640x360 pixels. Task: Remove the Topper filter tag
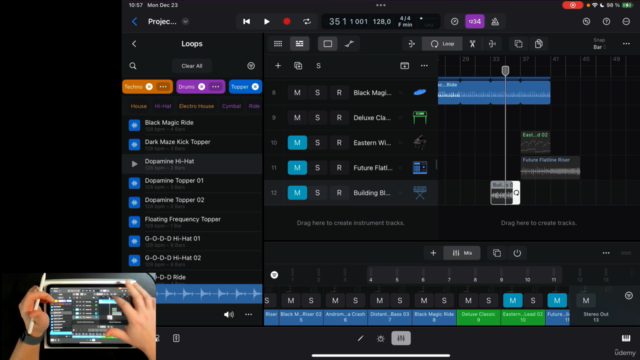255,87
